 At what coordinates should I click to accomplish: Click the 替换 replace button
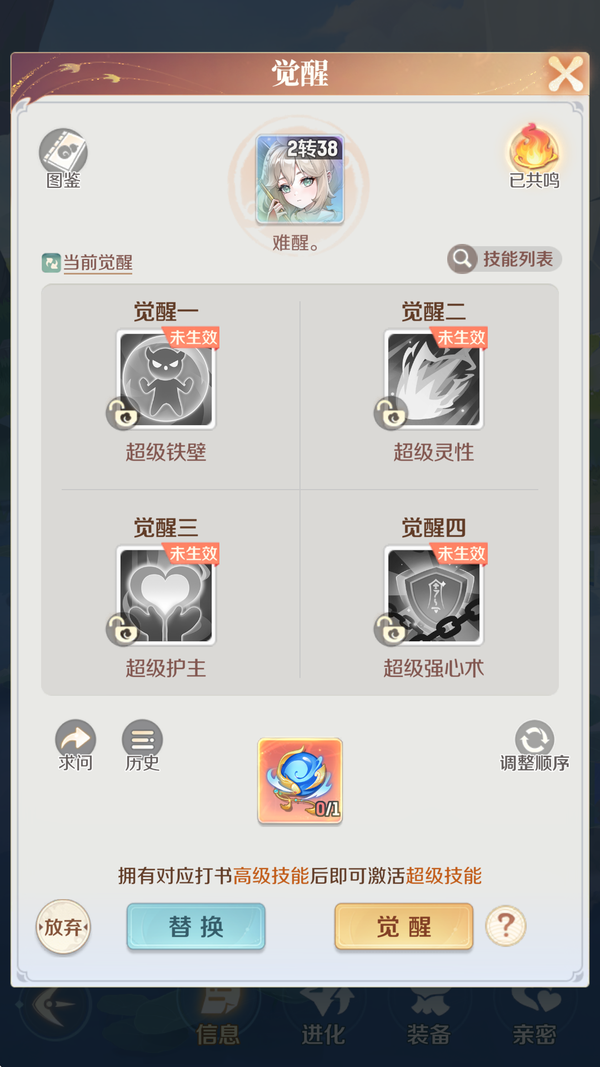coord(196,926)
